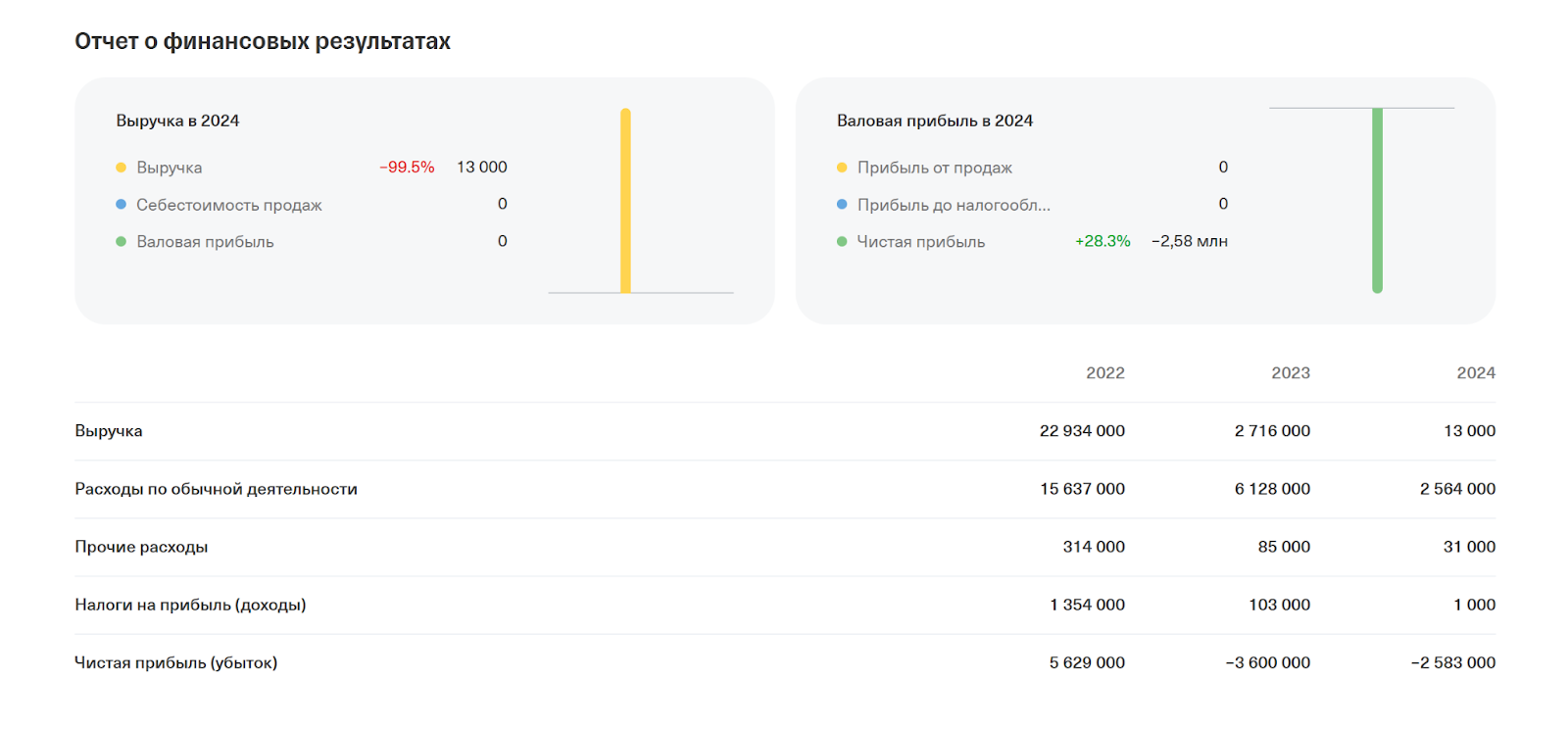Click the Выручка table row label
Screen dimensions: 1568x729
coord(109,431)
